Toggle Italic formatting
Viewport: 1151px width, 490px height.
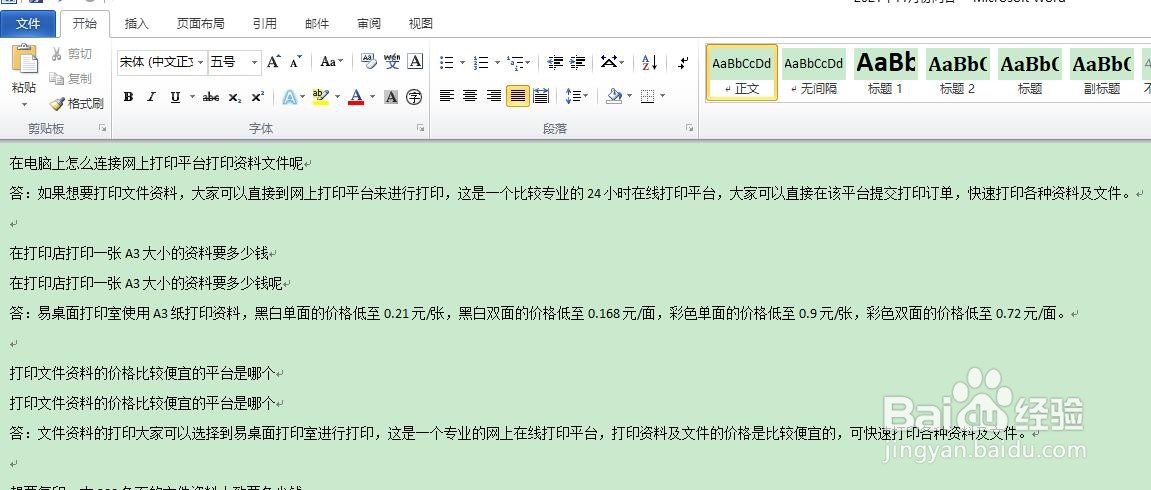(151, 97)
